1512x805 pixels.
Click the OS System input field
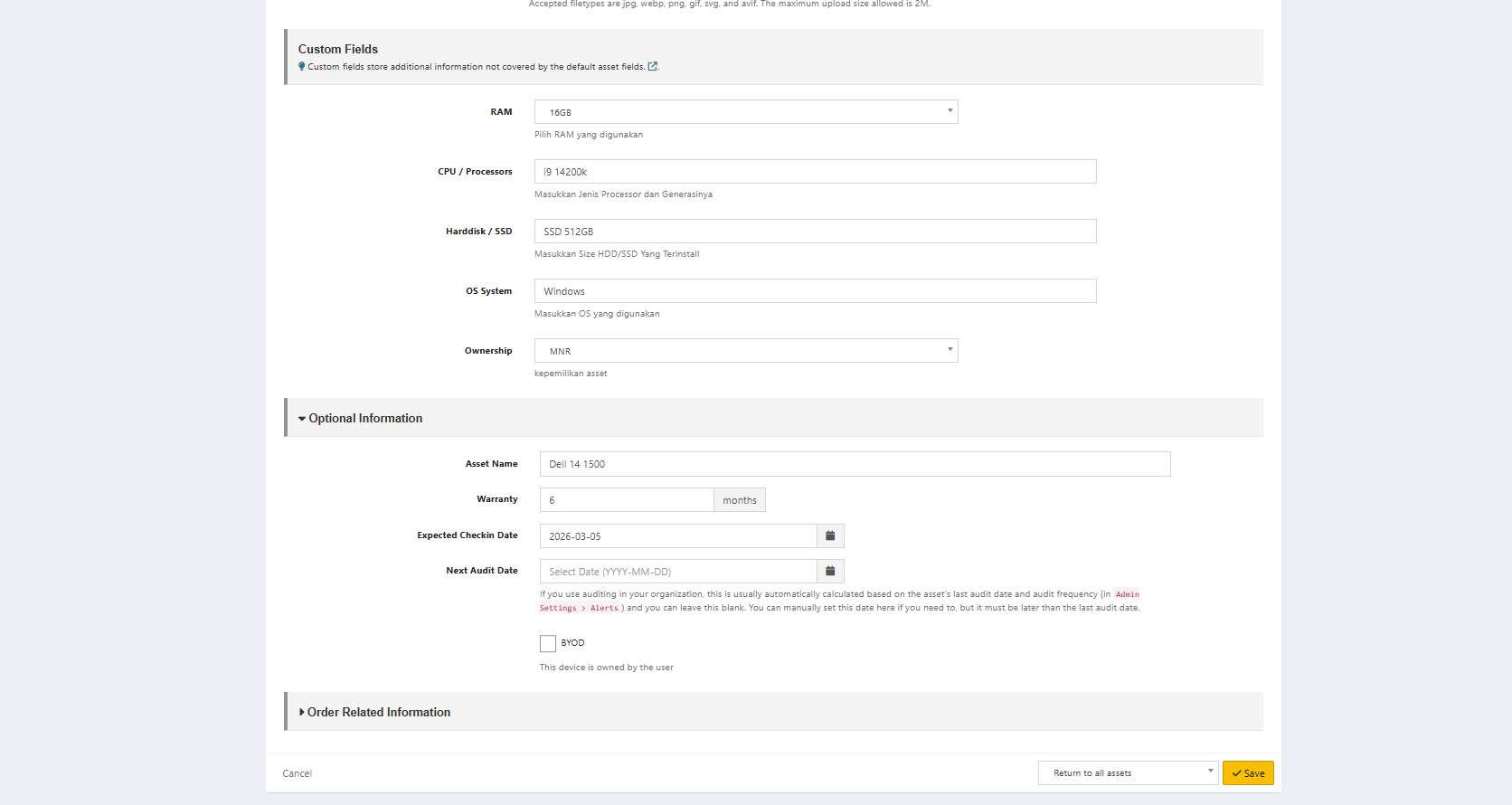point(815,291)
